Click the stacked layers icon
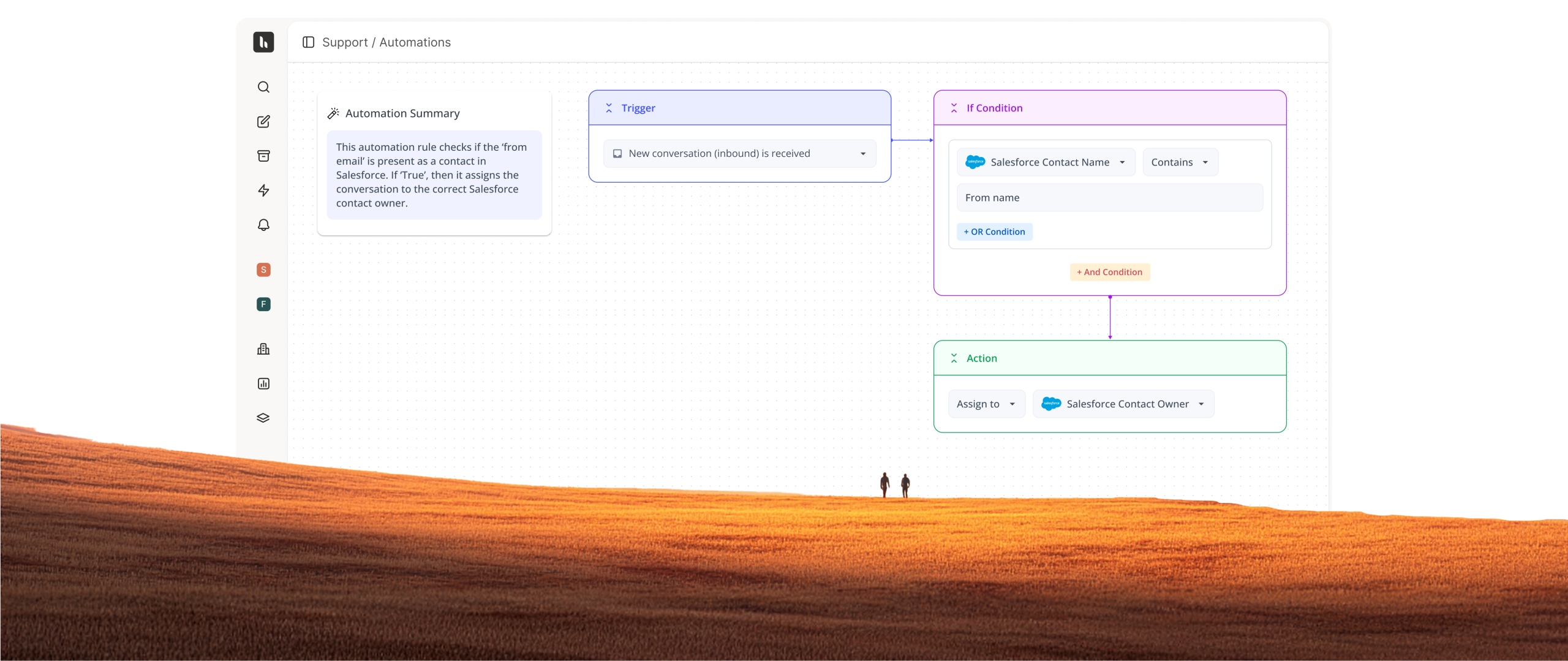1568x661 pixels. click(263, 418)
